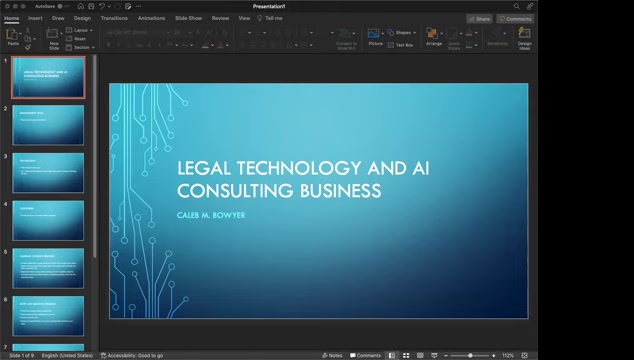
Task: Start Slide Show from status bar icon
Action: 434,356
